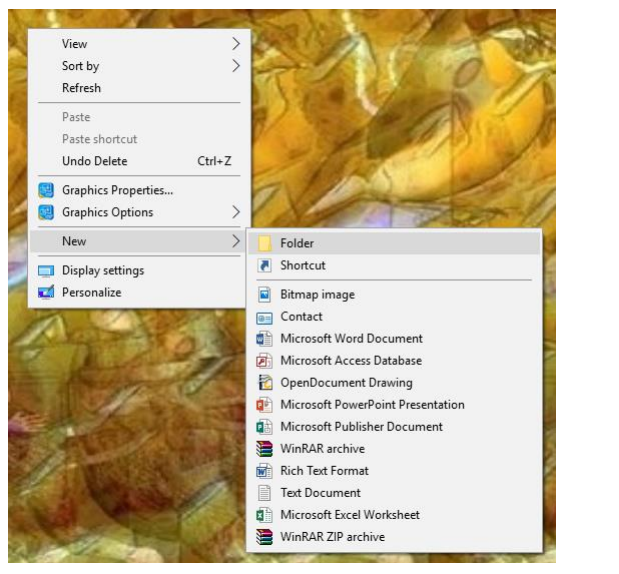
Task: Click the Text Document page icon
Action: [264, 493]
